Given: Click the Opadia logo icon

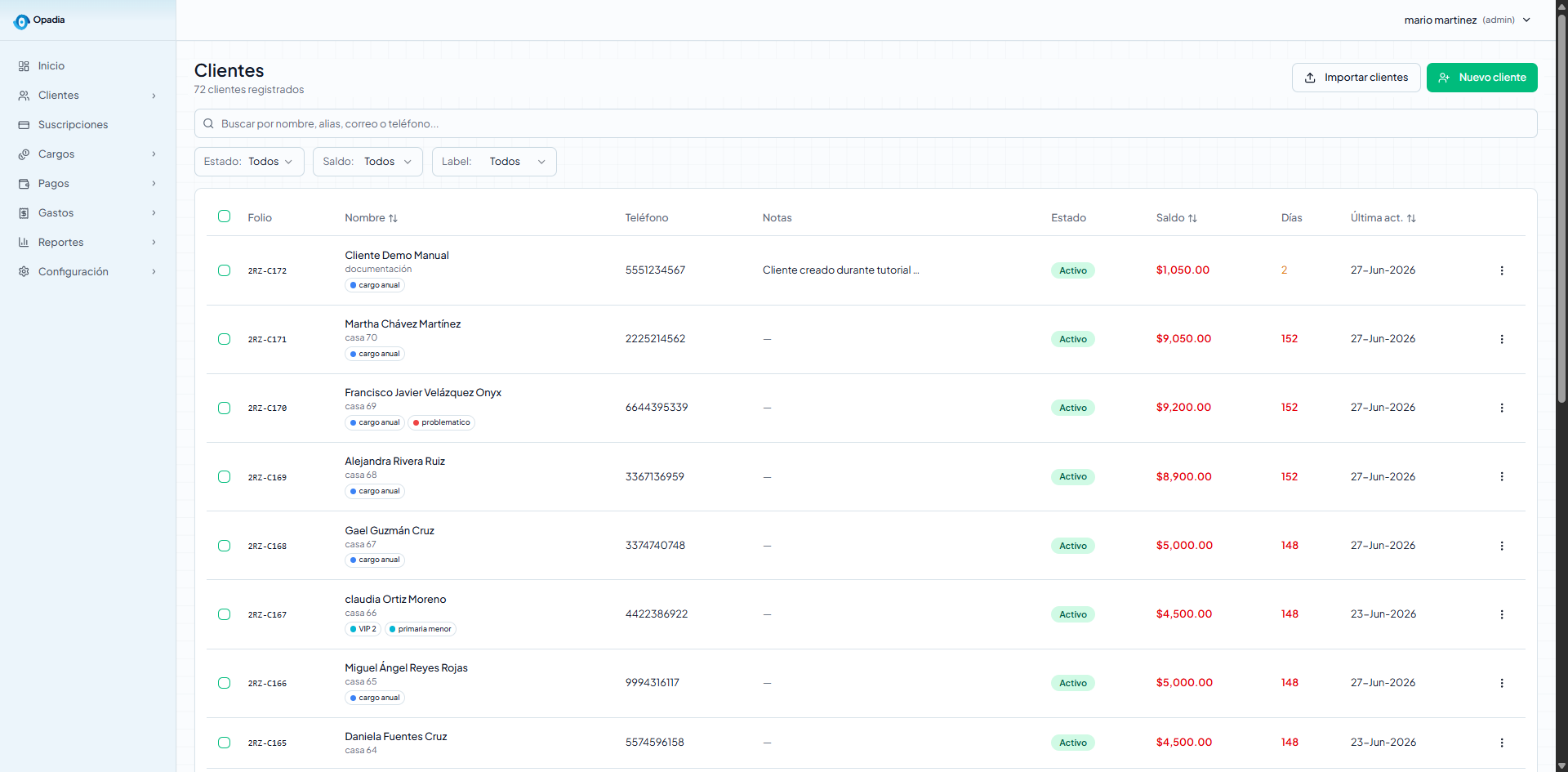Looking at the screenshot, I should [x=21, y=21].
